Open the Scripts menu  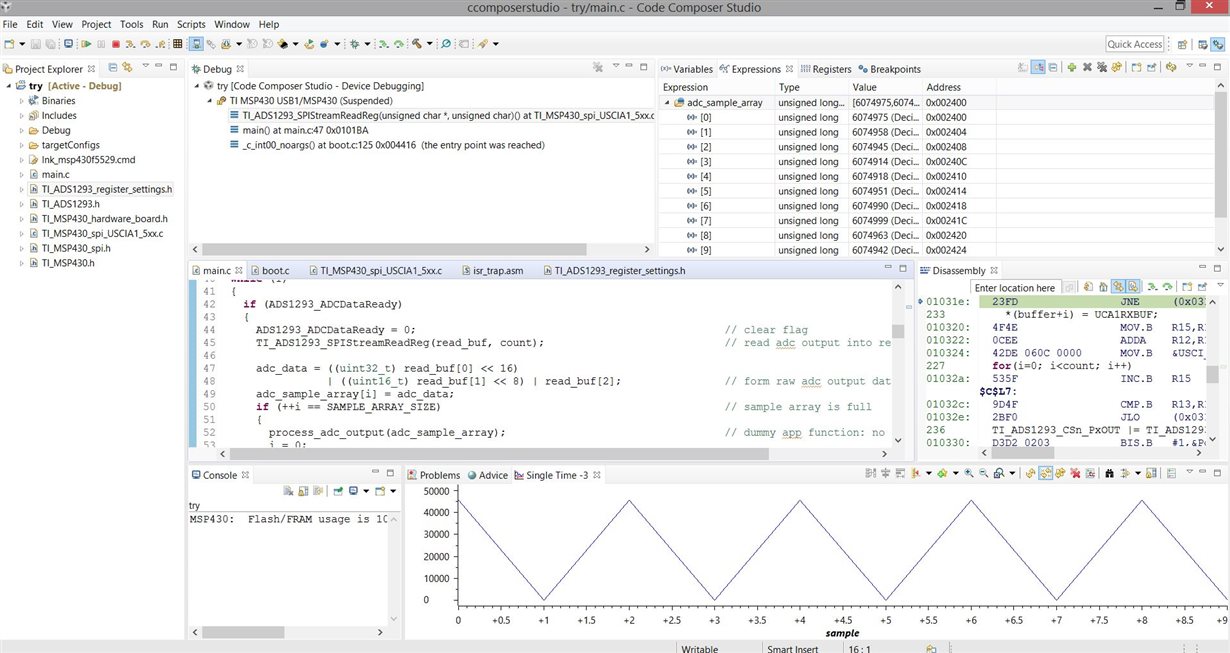(191, 24)
